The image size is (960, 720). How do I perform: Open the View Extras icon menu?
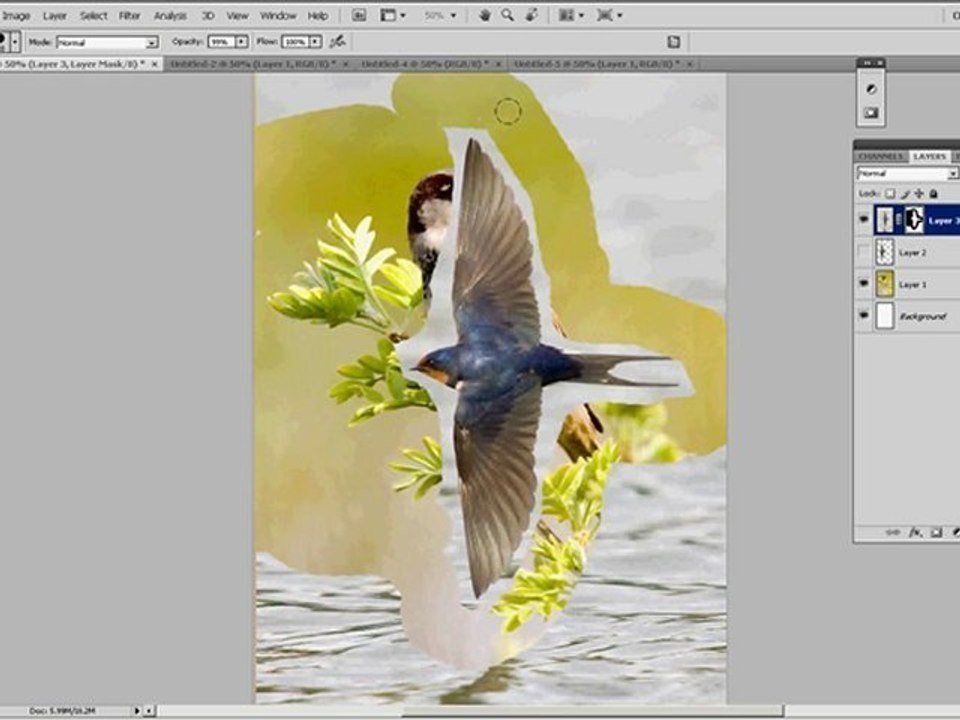pyautogui.click(x=393, y=15)
